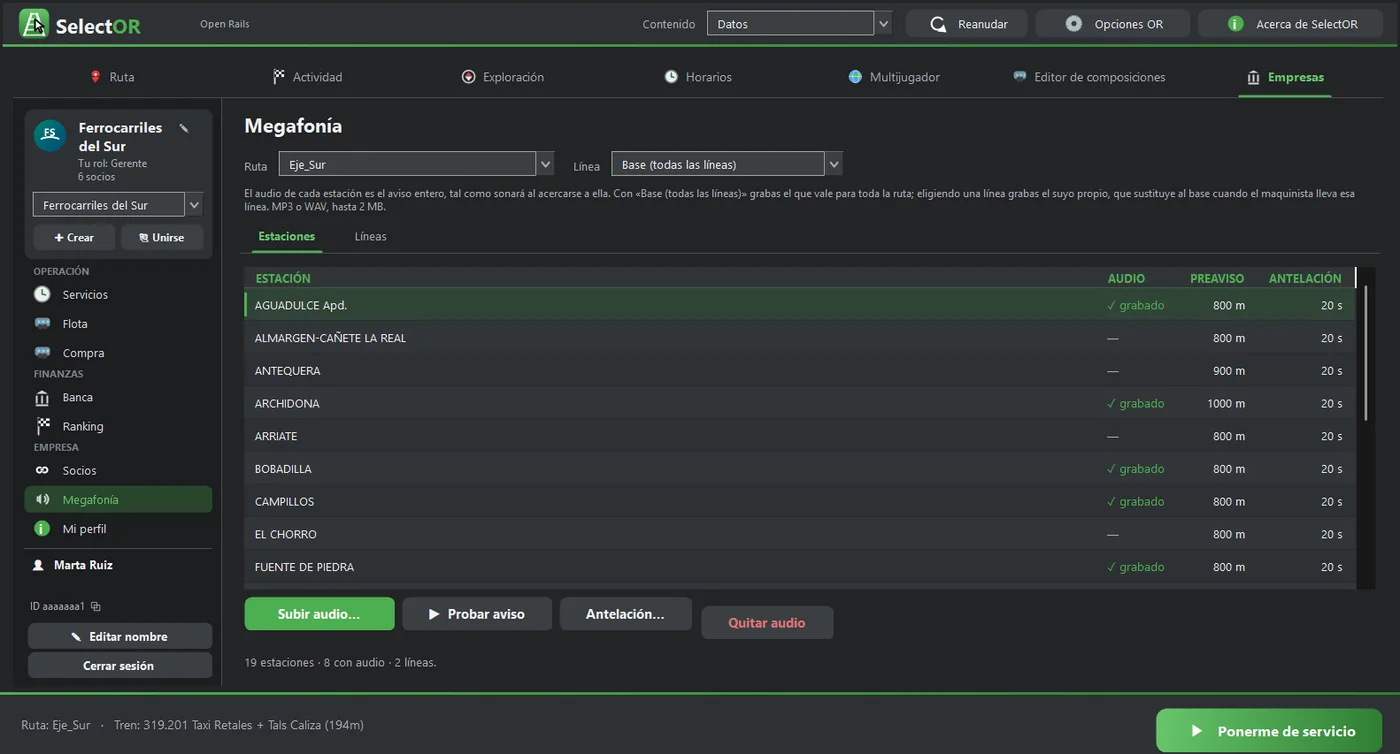Image resolution: width=1400 pixels, height=754 pixels.
Task: Click the PREAVISO column header
Action: 1217,278
